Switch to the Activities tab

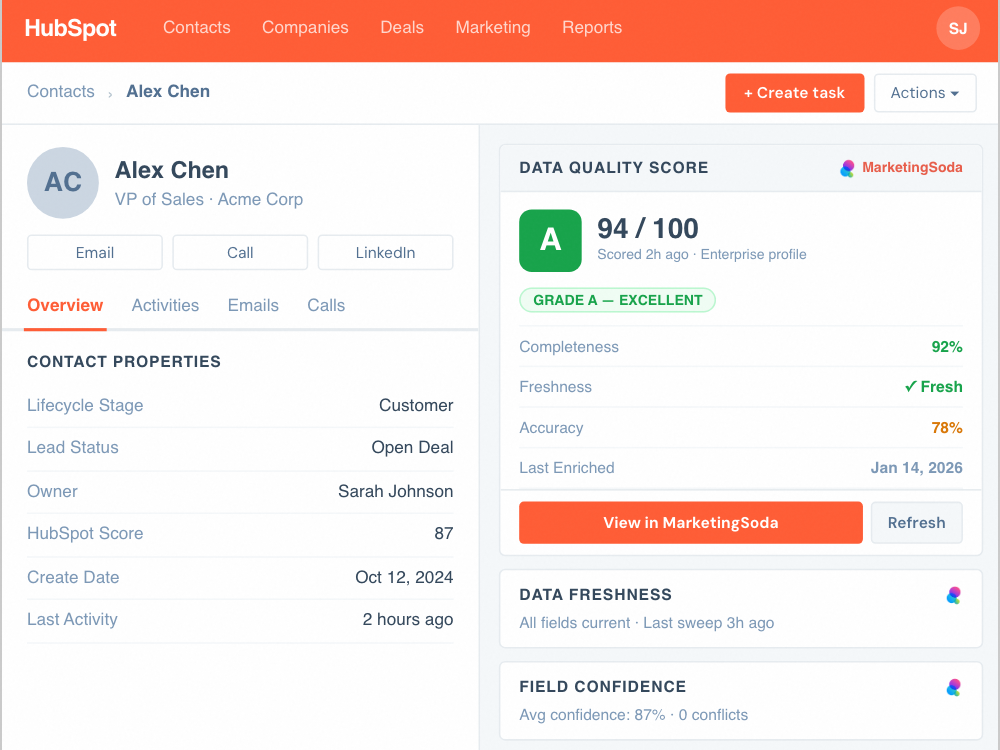tap(165, 305)
